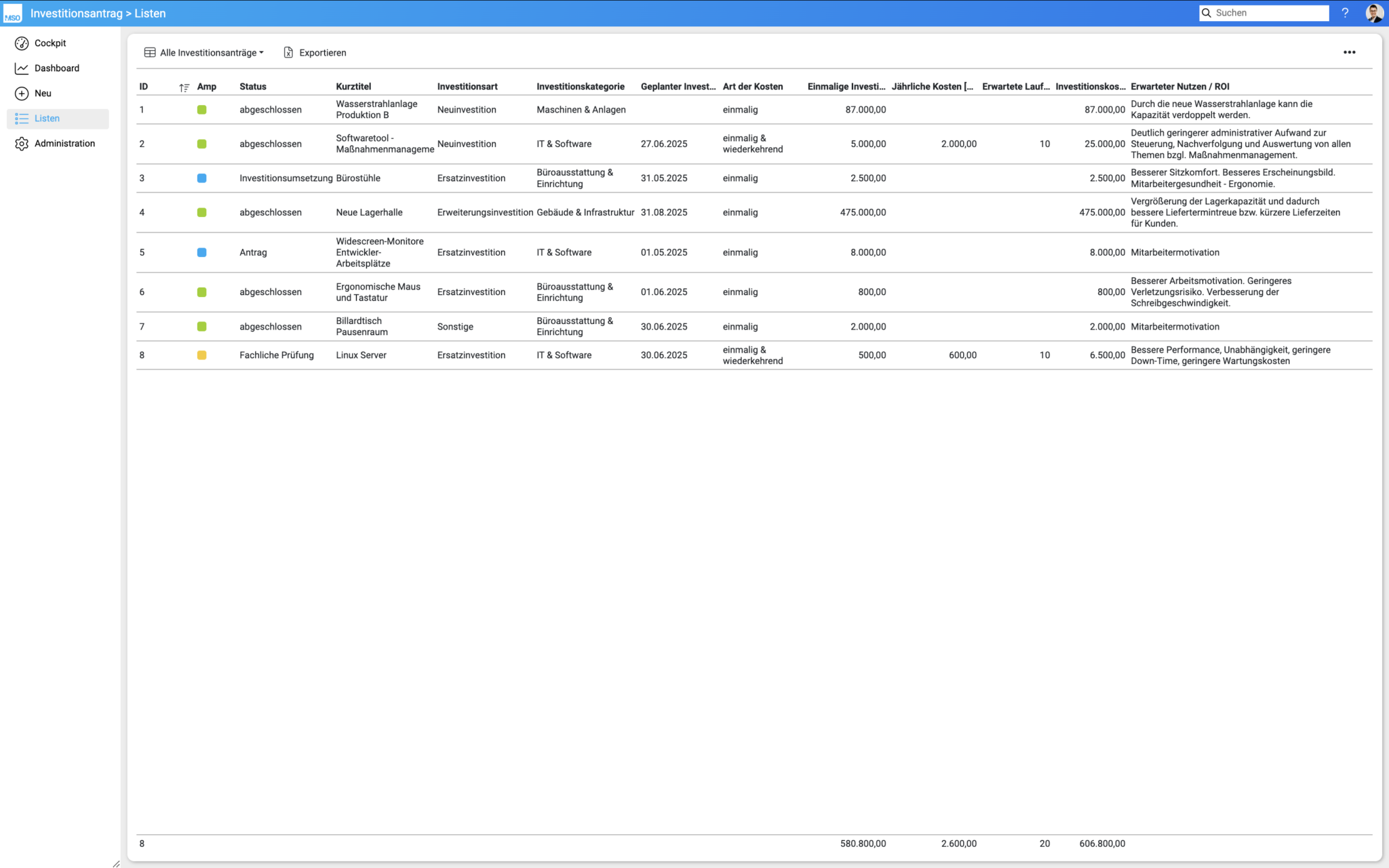The height and width of the screenshot is (868, 1389).
Task: Click the MSO logo icon
Action: [x=12, y=14]
